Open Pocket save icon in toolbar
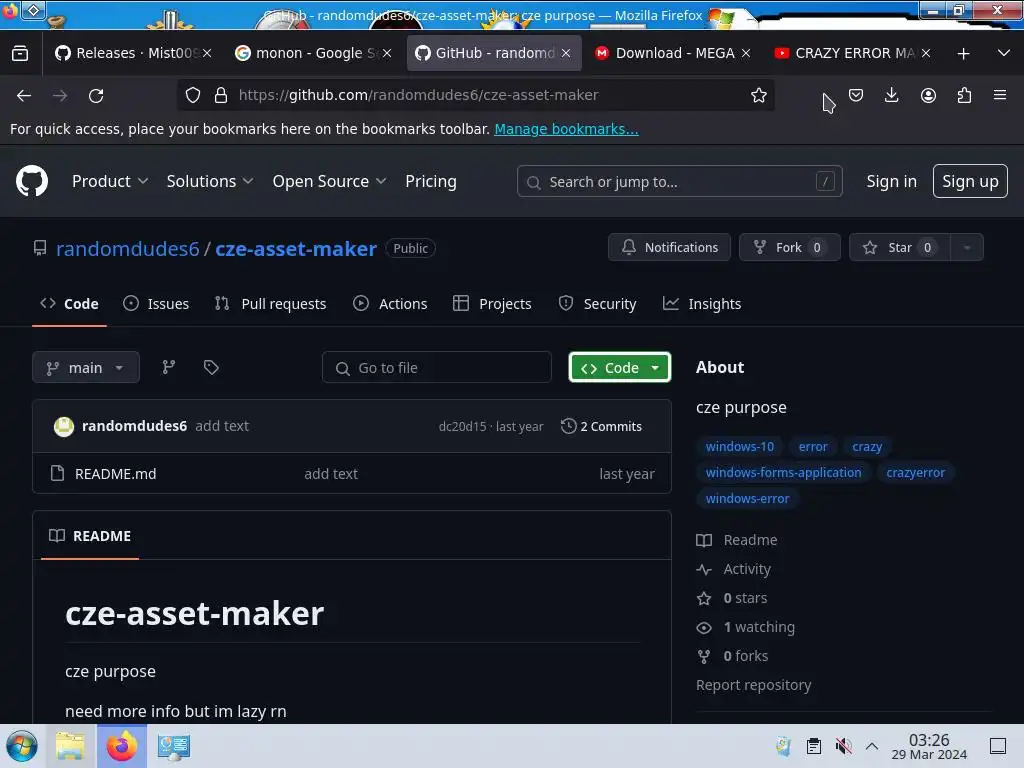This screenshot has height=768, width=1024. [856, 95]
